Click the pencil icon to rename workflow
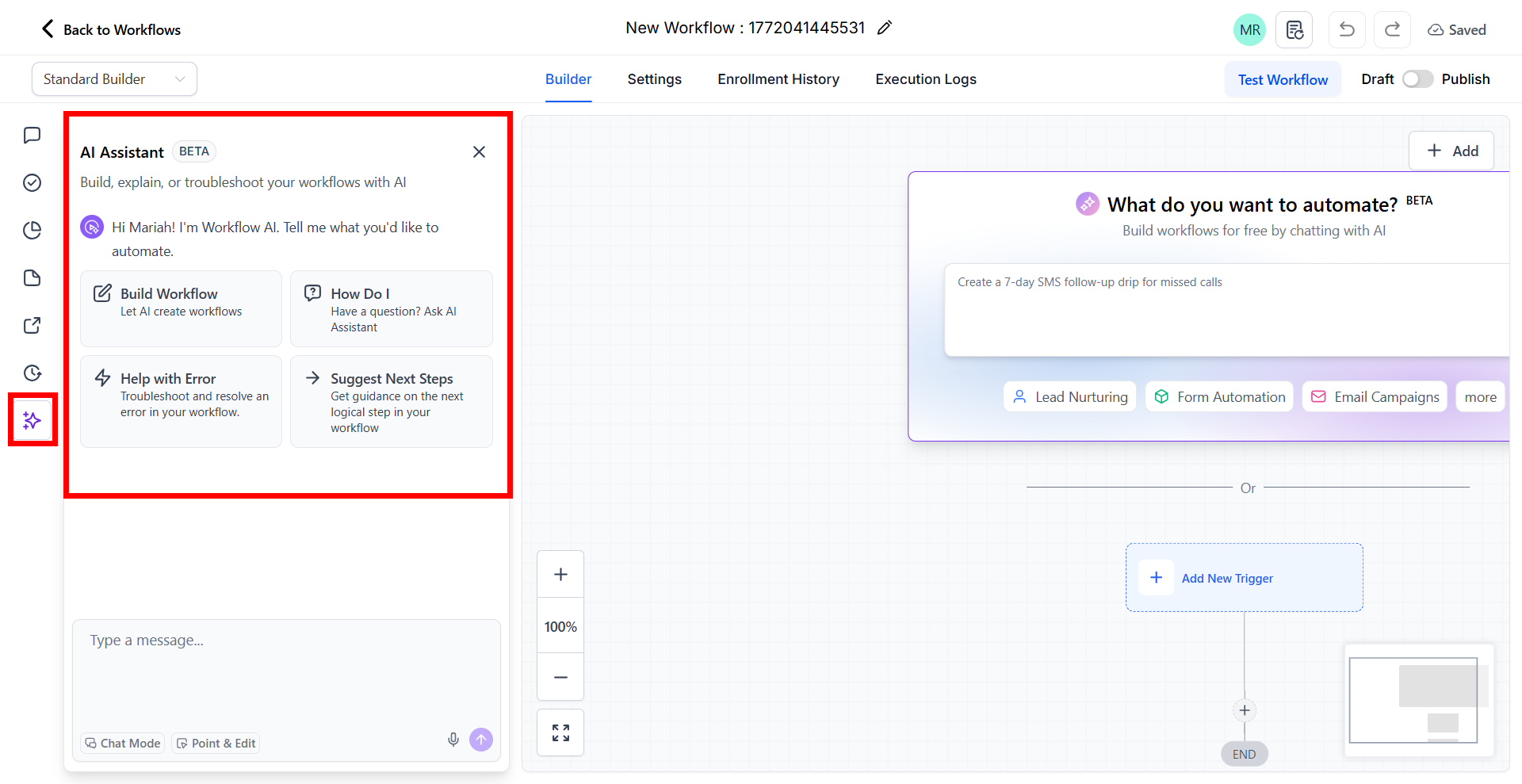The image size is (1522, 784). [x=885, y=29]
